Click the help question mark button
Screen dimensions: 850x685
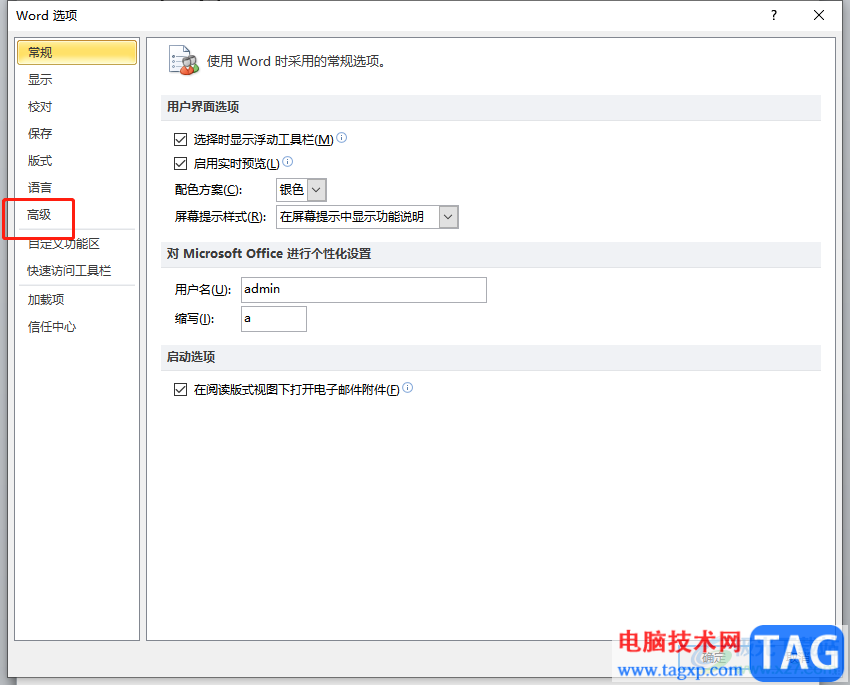(x=774, y=15)
